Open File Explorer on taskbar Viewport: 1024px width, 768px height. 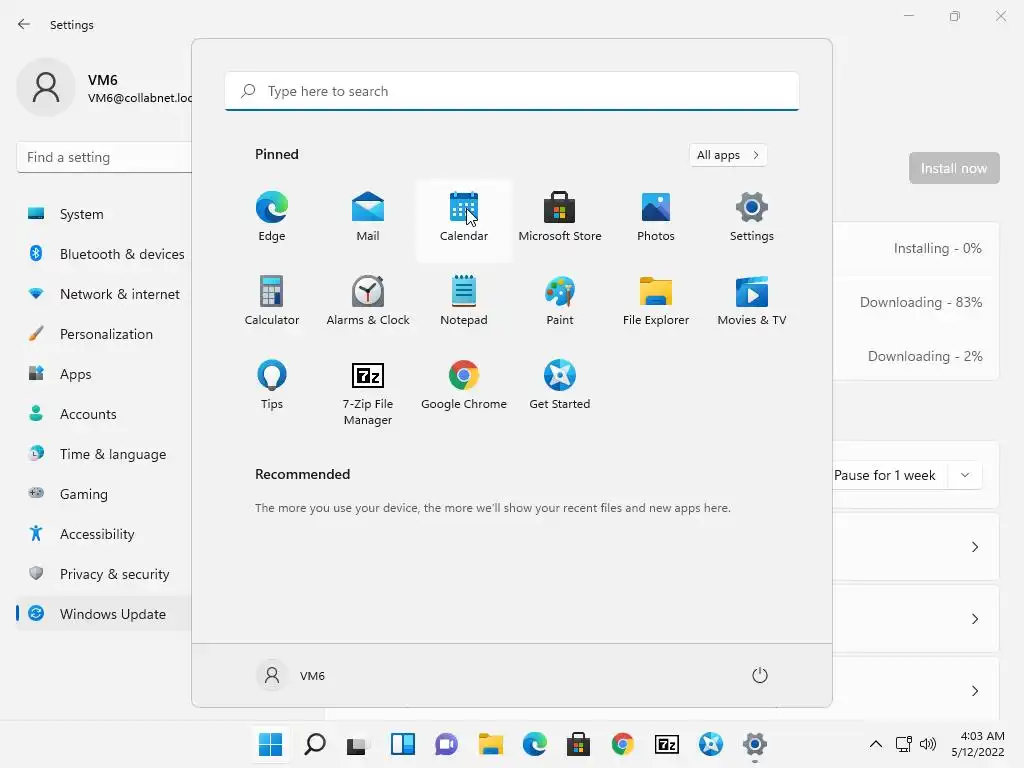coord(490,744)
